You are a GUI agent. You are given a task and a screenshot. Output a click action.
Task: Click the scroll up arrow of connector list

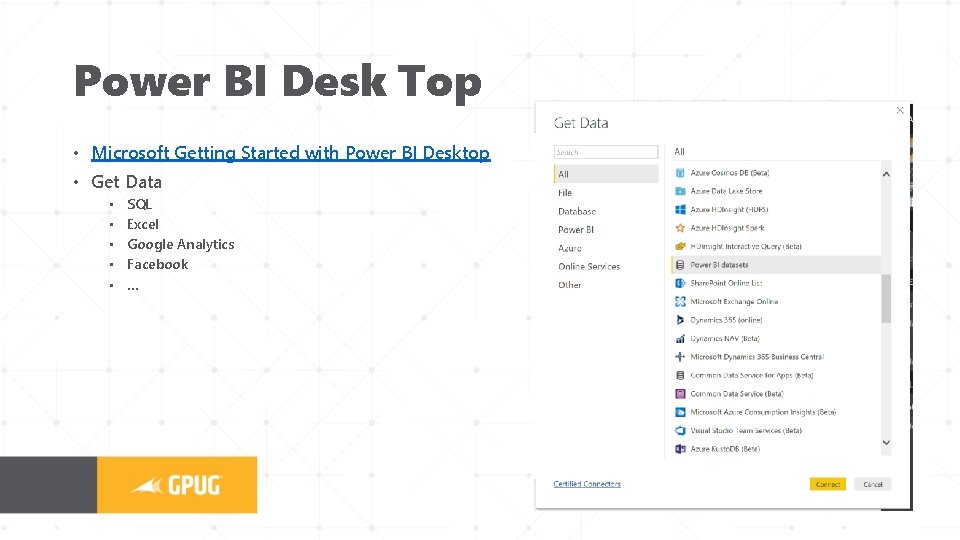(886, 174)
